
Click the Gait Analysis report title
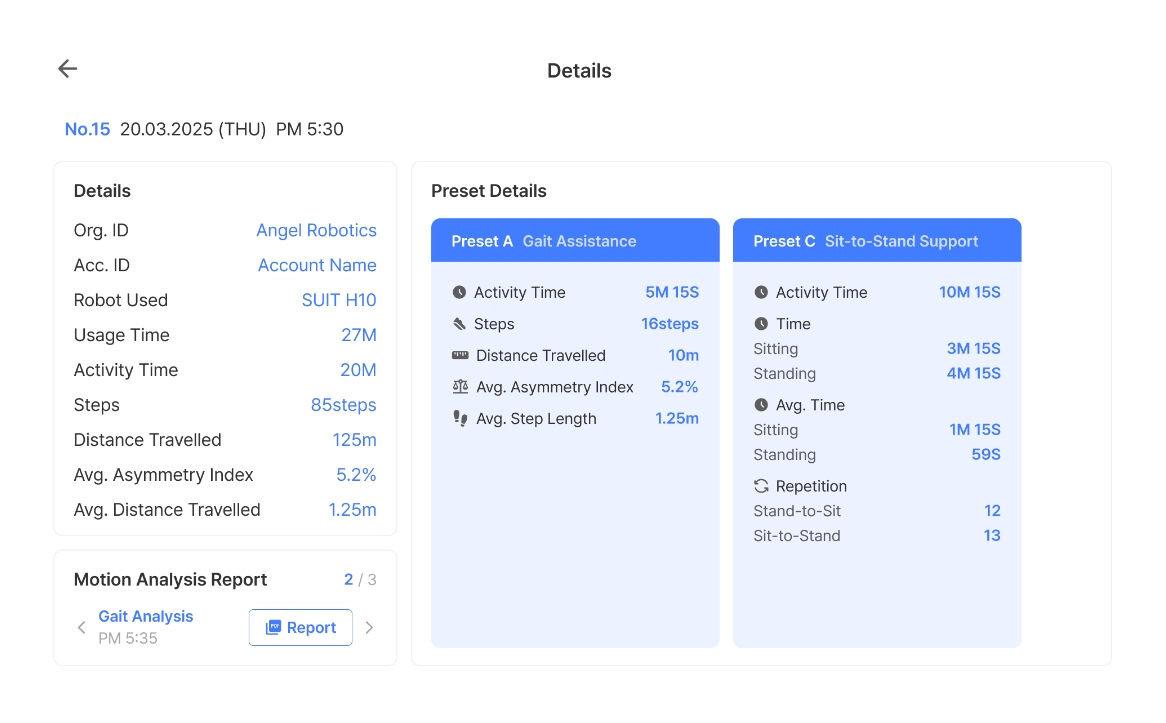(146, 617)
